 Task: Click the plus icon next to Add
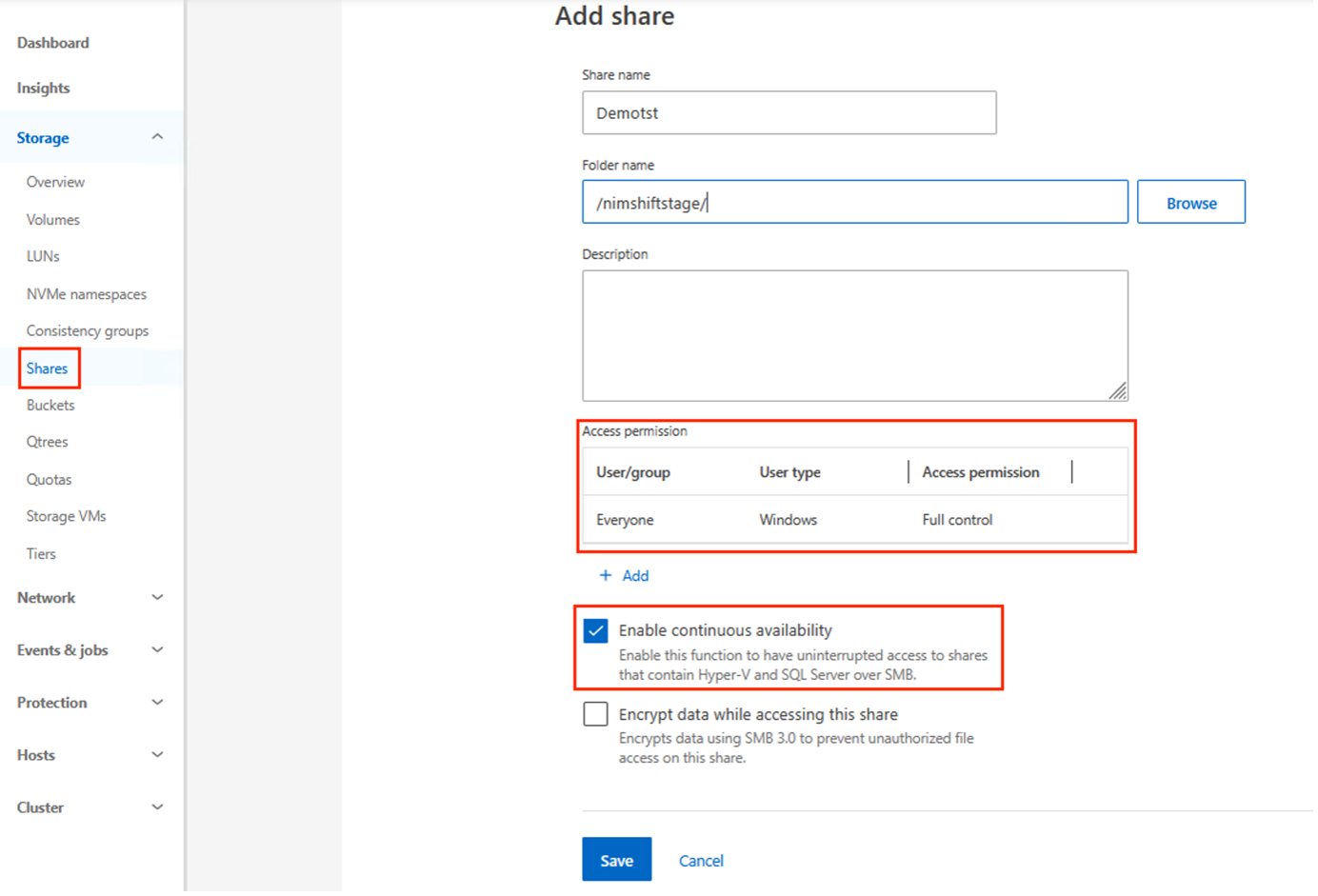605,575
